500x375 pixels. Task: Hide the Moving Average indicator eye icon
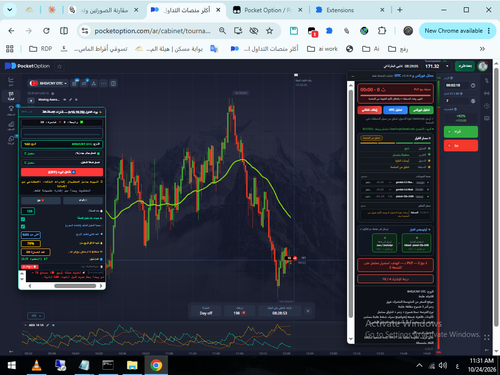coord(65,100)
